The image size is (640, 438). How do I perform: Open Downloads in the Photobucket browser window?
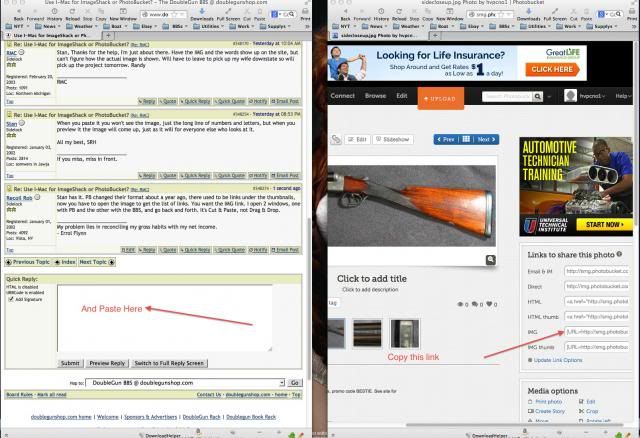529,15
